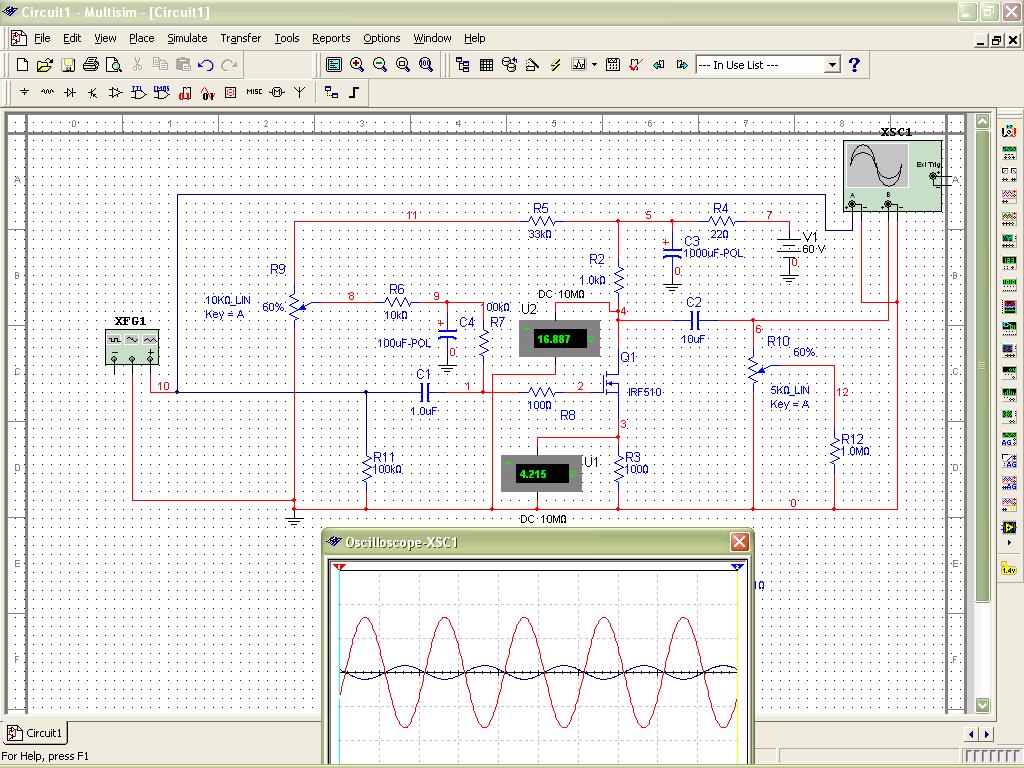Image resolution: width=1024 pixels, height=768 pixels.
Task: Undo the last action
Action: coord(206,65)
